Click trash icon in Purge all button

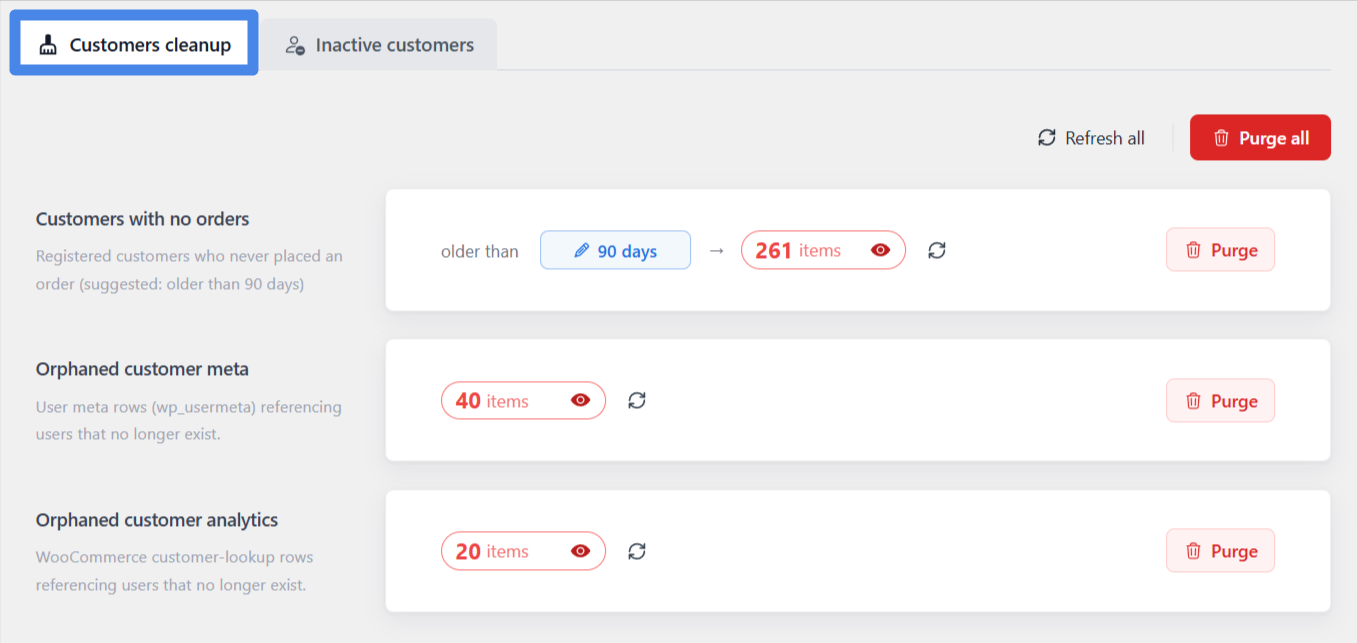[1221, 138]
